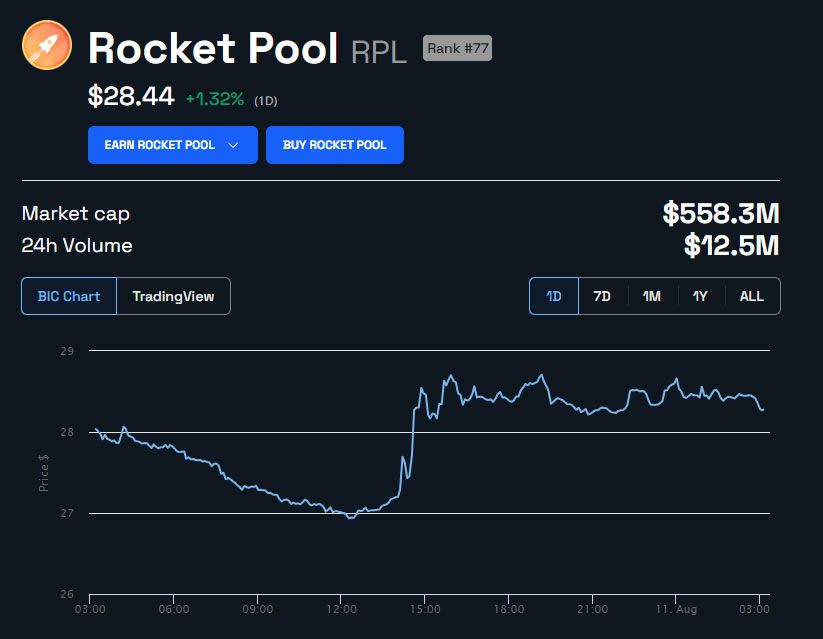Switch to the BIC Chart tab
Screen dimensions: 823x639
pos(69,296)
